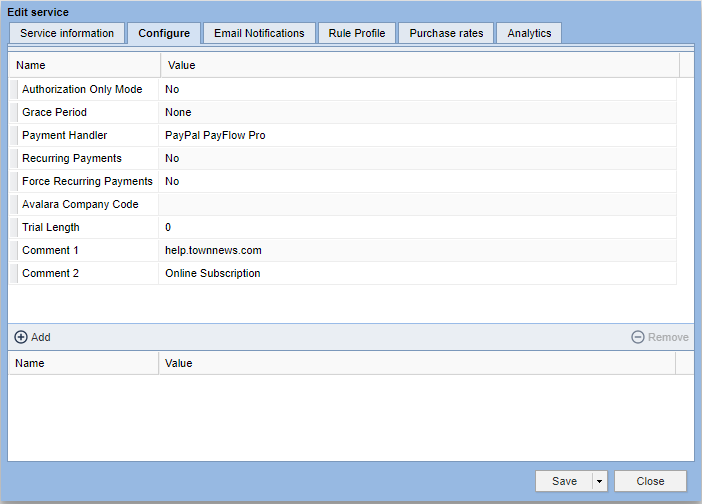The image size is (702, 504).
Task: Click the lower grid Name column header
Action: pos(84,363)
